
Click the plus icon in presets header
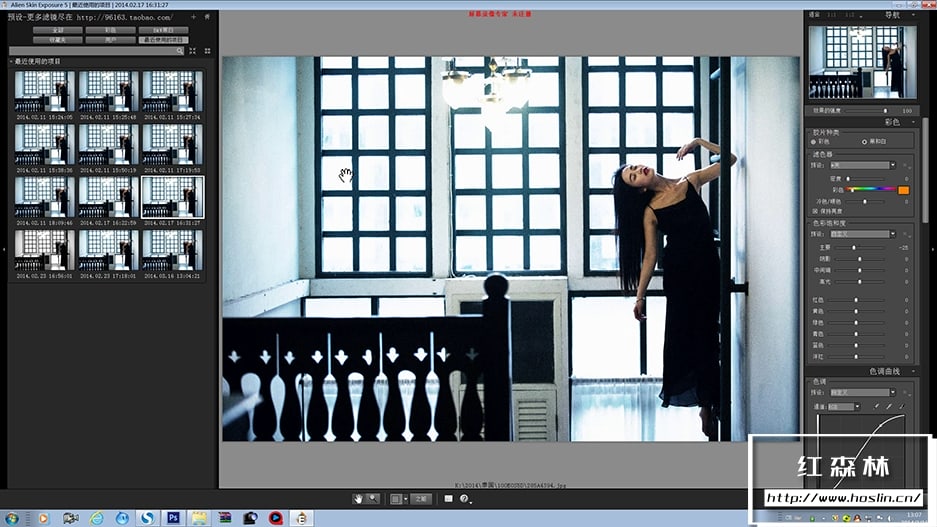click(193, 17)
